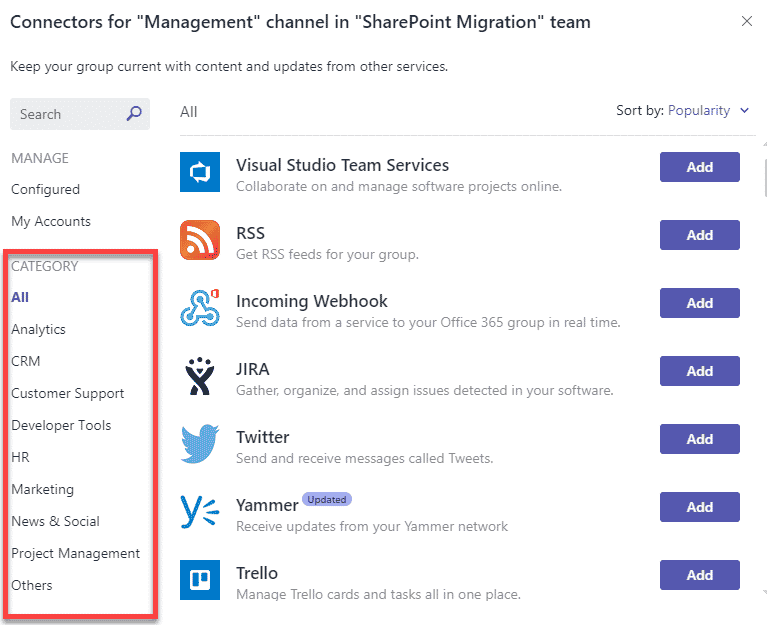Add the Incoming Webhook connector
This screenshot has width=767, height=625.
pyautogui.click(x=699, y=303)
